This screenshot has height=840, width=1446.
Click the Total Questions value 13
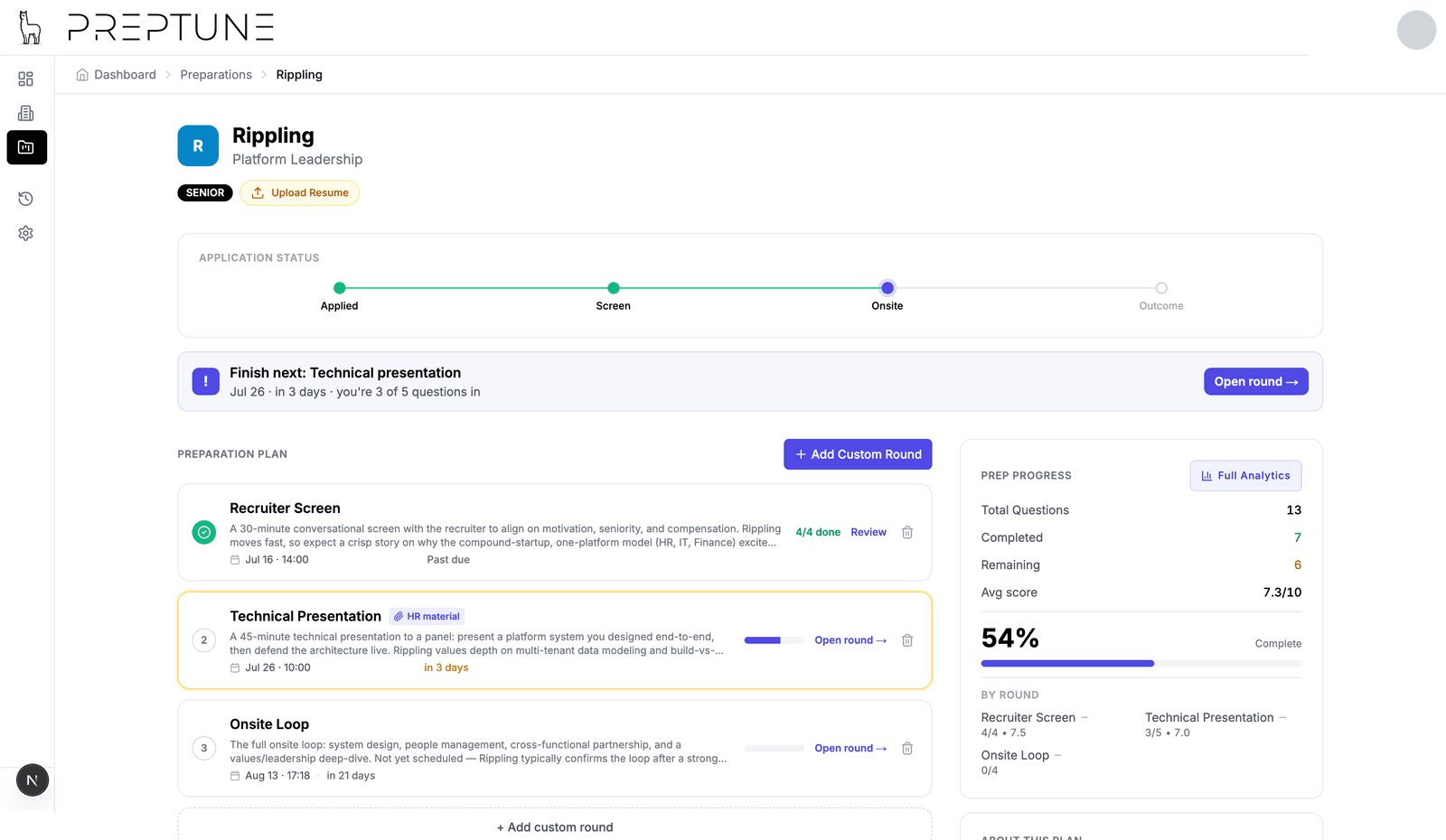[1294, 510]
